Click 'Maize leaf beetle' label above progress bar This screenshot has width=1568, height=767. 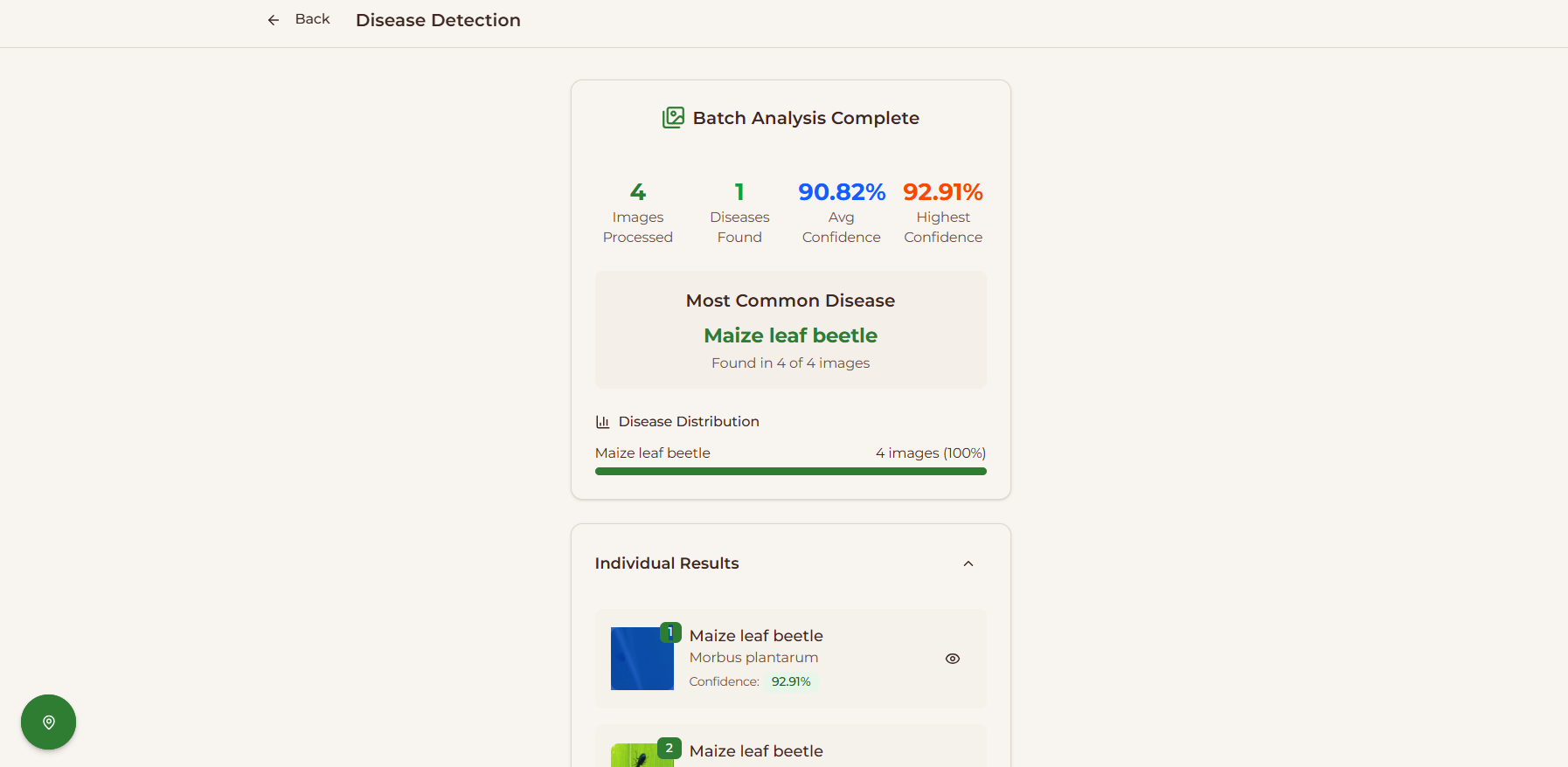pos(653,453)
